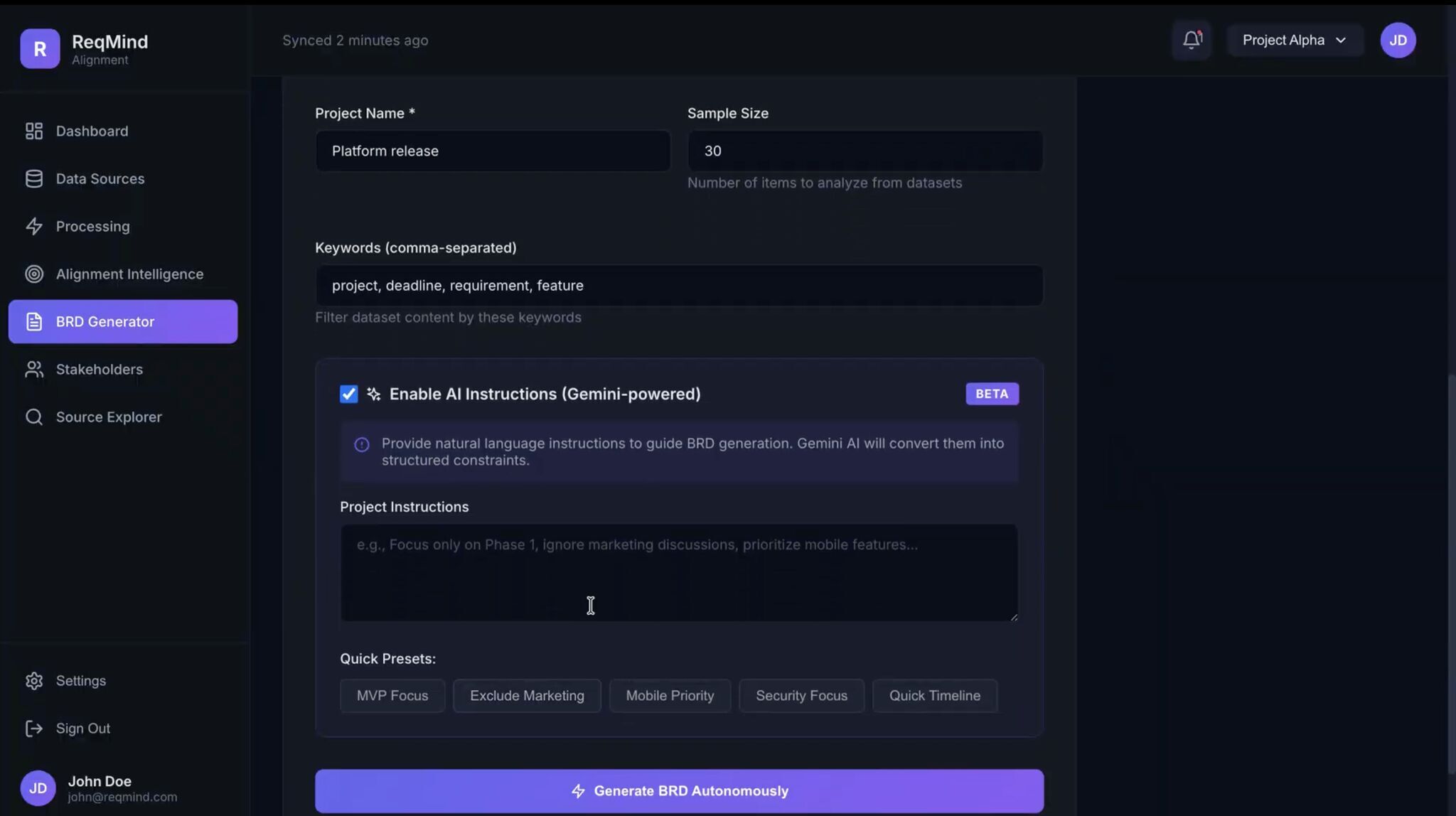Click the lightning icon on Generate button
1456x816 pixels.
click(578, 790)
